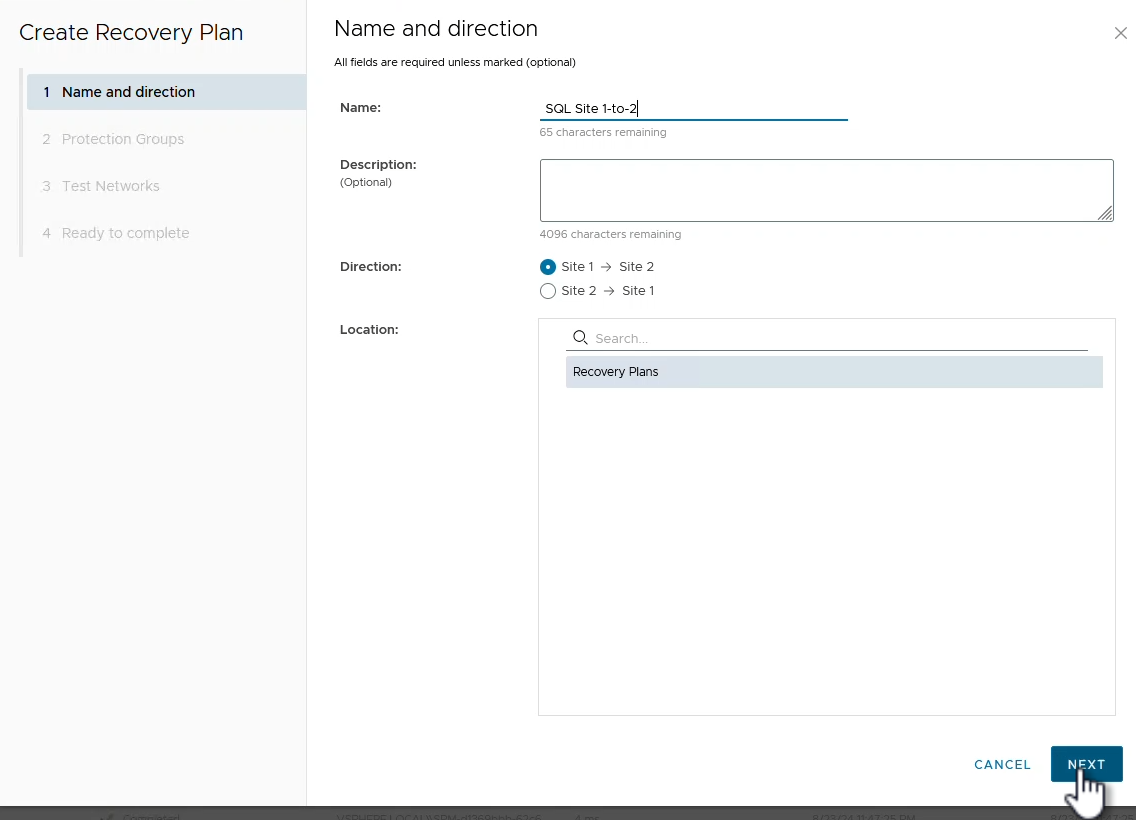Open the Ready to complete step
The image size is (1136, 820).
125,233
